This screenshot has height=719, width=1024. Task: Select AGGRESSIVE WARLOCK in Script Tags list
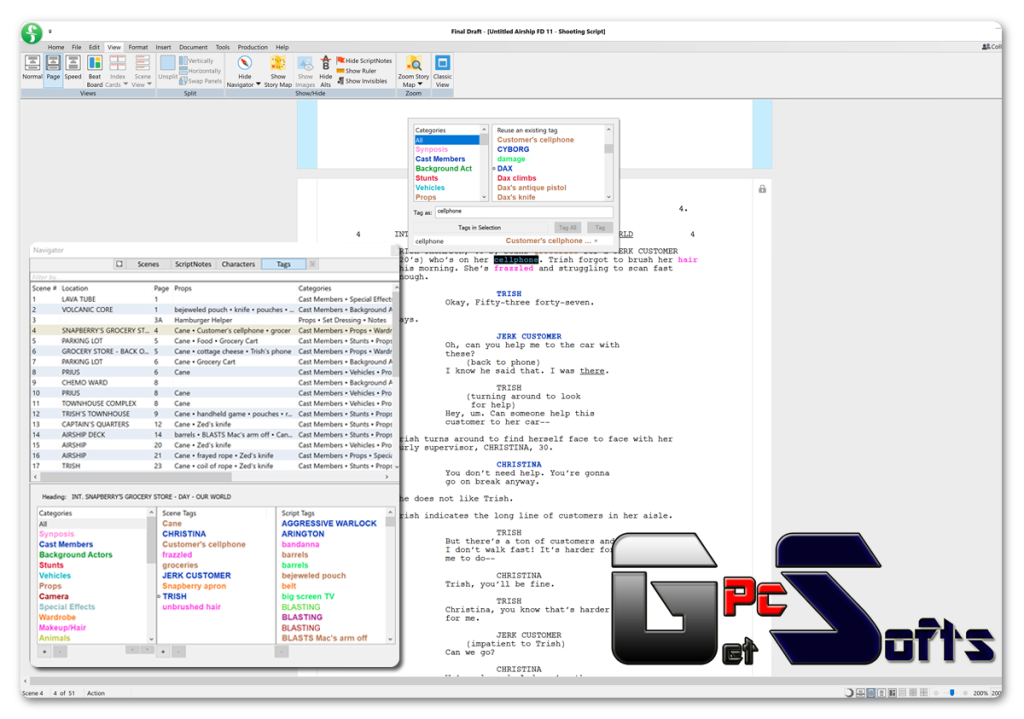click(329, 524)
